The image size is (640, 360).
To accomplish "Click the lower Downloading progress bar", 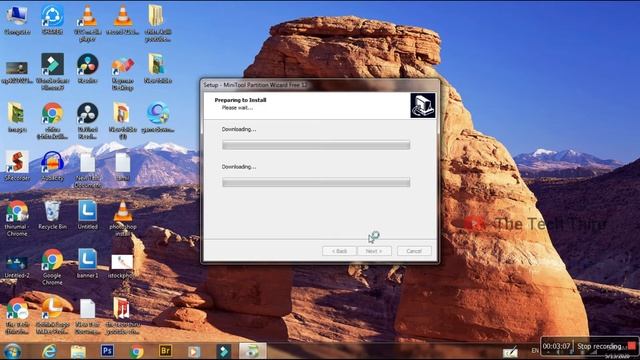I will (316, 182).
